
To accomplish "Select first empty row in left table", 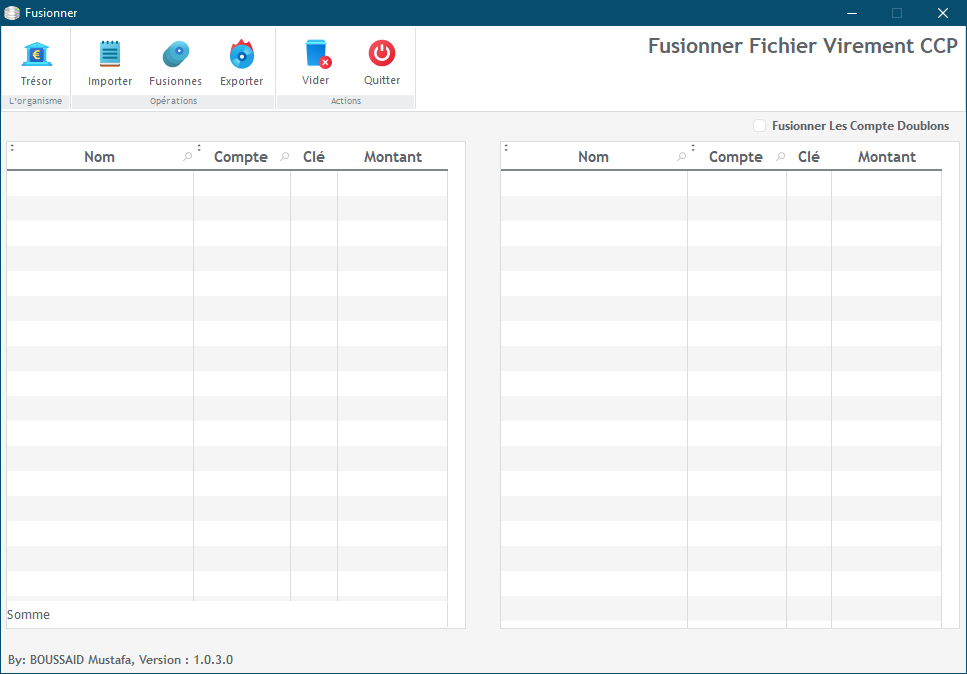I will (x=100, y=183).
